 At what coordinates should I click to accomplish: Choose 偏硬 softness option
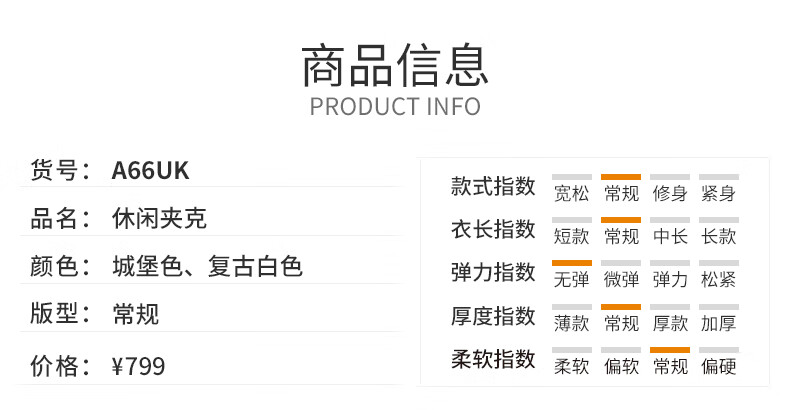pyautogui.click(x=718, y=366)
